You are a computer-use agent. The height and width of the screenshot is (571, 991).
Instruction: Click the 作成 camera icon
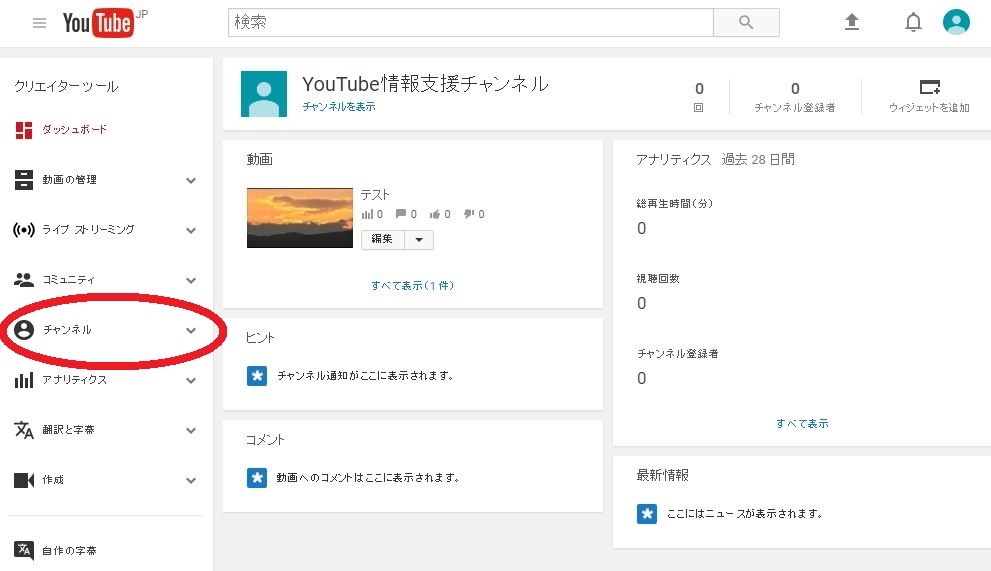tap(24, 480)
